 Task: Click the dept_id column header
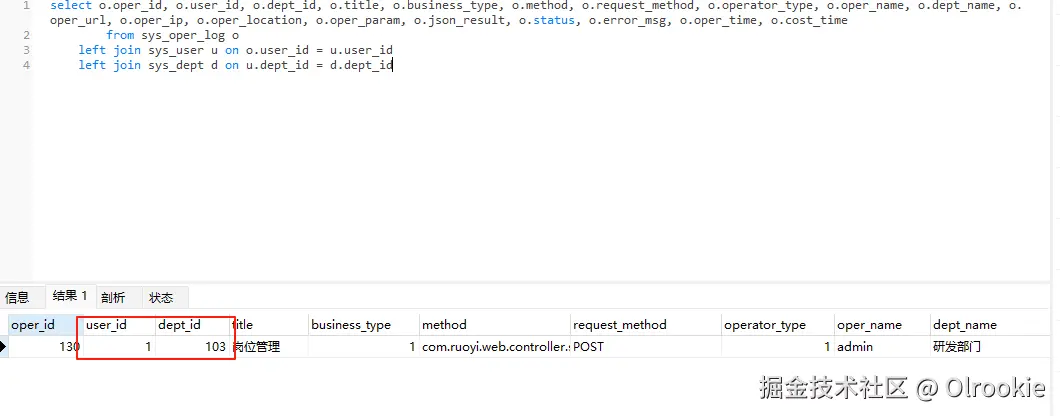point(191,325)
